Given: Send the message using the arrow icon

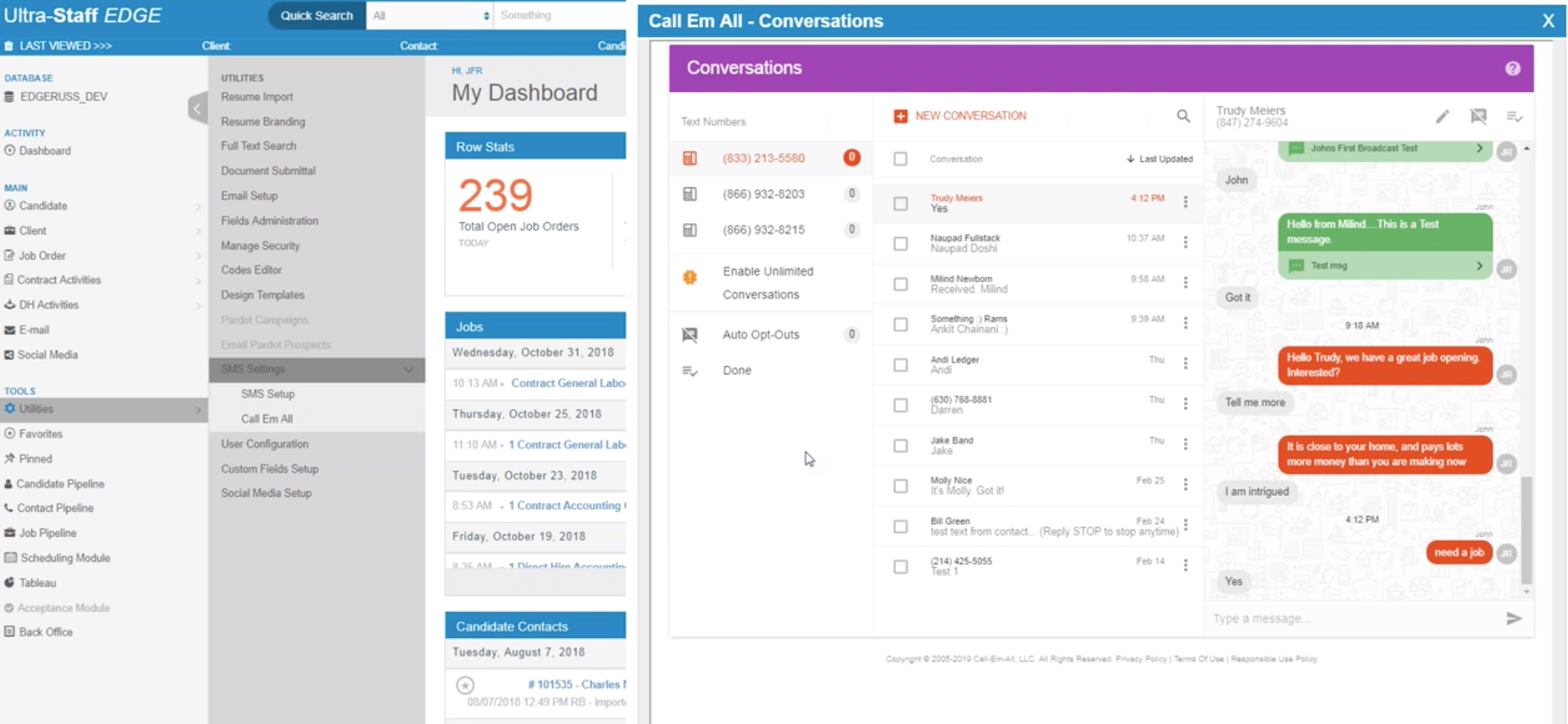Looking at the screenshot, I should pos(1514,619).
